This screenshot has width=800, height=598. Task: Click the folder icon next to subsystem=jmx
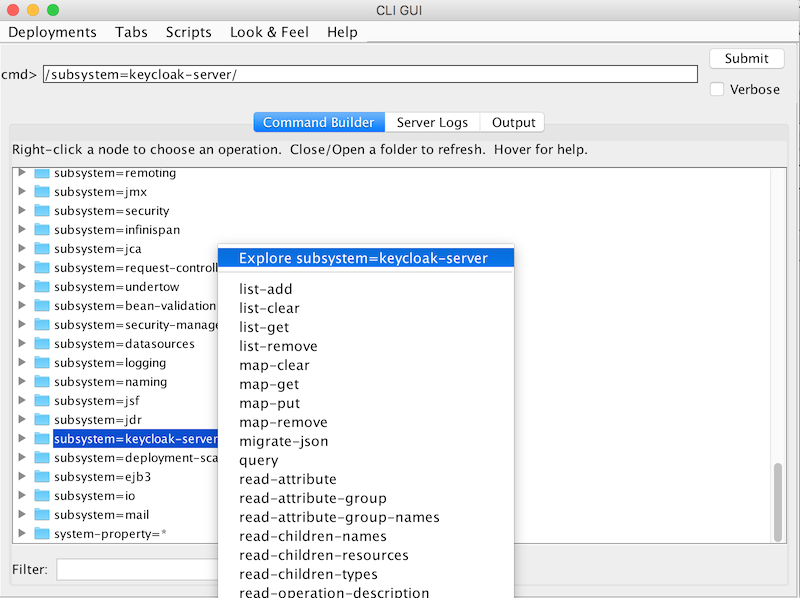pyautogui.click(x=42, y=192)
